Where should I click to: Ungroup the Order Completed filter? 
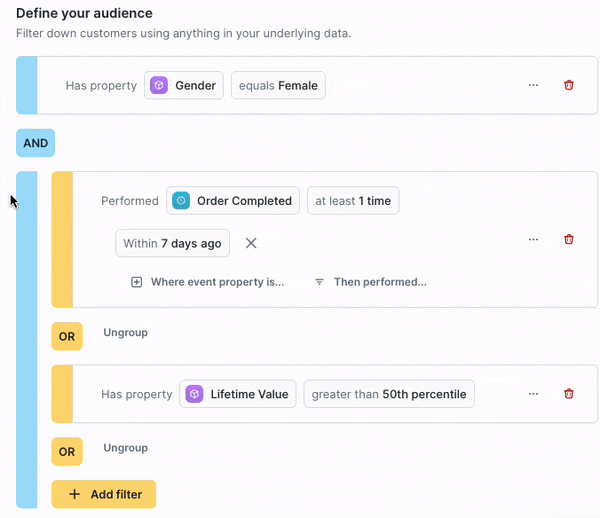click(125, 333)
